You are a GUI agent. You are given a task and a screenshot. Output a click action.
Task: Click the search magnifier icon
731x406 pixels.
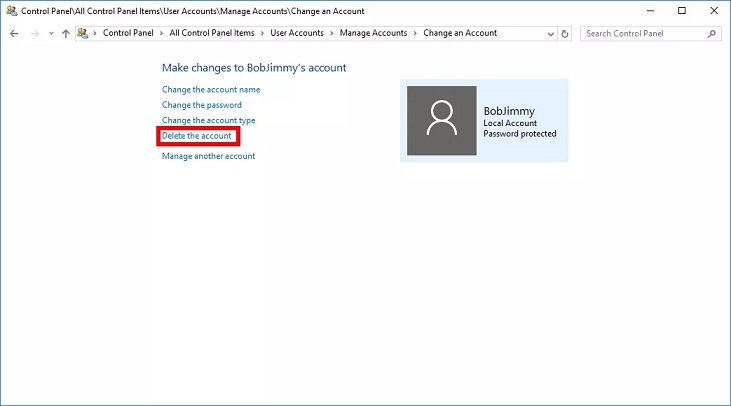pos(712,33)
